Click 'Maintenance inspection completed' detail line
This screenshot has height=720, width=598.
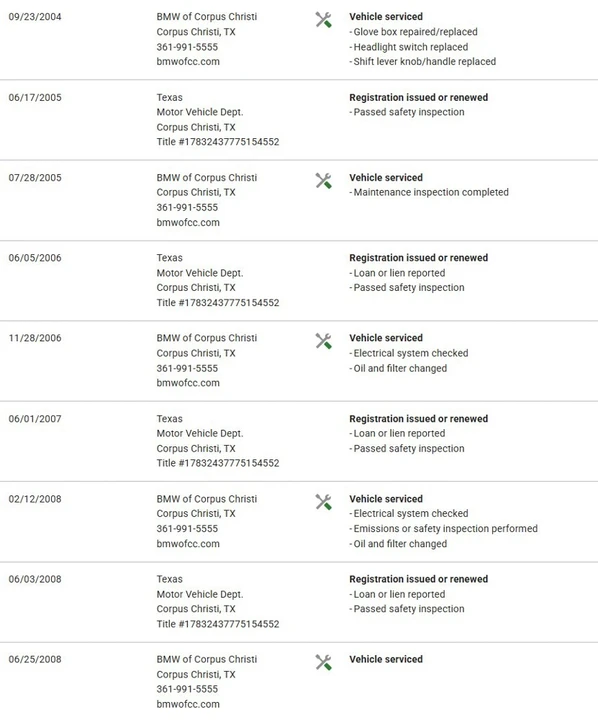(429, 192)
